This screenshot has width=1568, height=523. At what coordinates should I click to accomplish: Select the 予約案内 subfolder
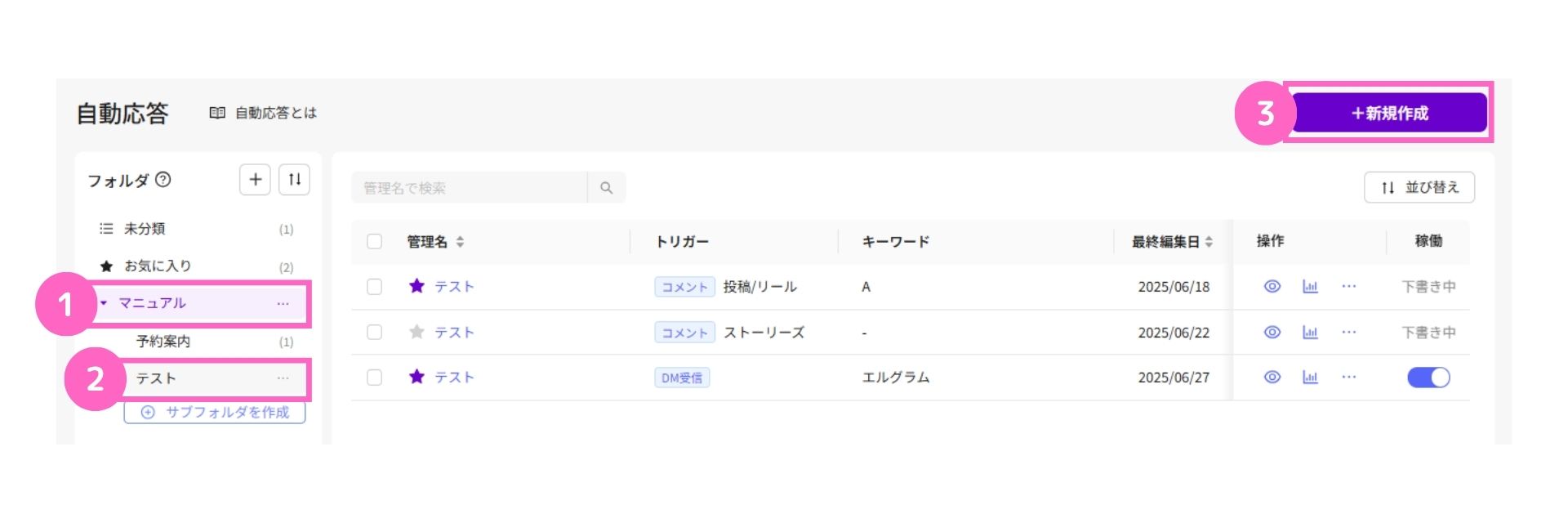click(x=163, y=342)
